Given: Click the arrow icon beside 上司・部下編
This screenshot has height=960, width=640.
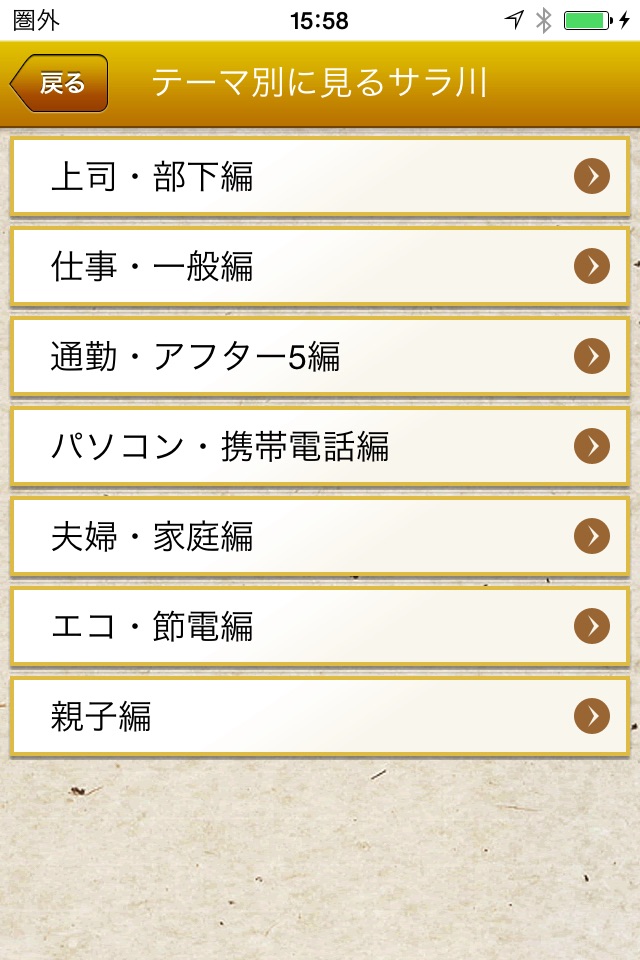Looking at the screenshot, I should click(x=592, y=177).
